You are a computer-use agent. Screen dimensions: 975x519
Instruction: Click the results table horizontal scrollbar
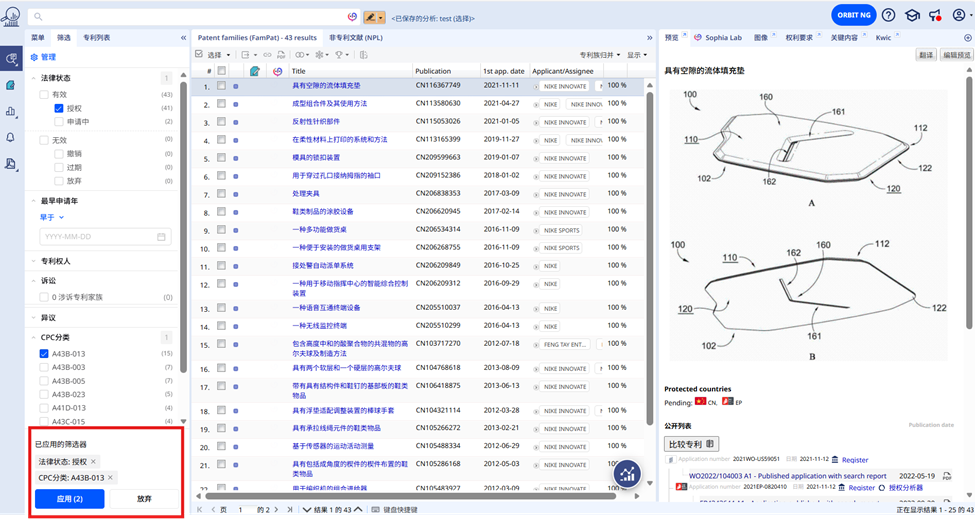[410, 496]
